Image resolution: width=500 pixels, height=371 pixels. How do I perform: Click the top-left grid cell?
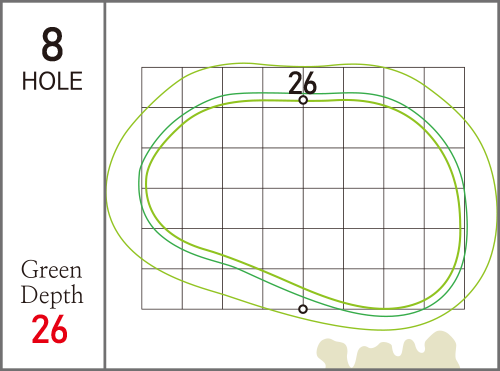tap(162, 87)
